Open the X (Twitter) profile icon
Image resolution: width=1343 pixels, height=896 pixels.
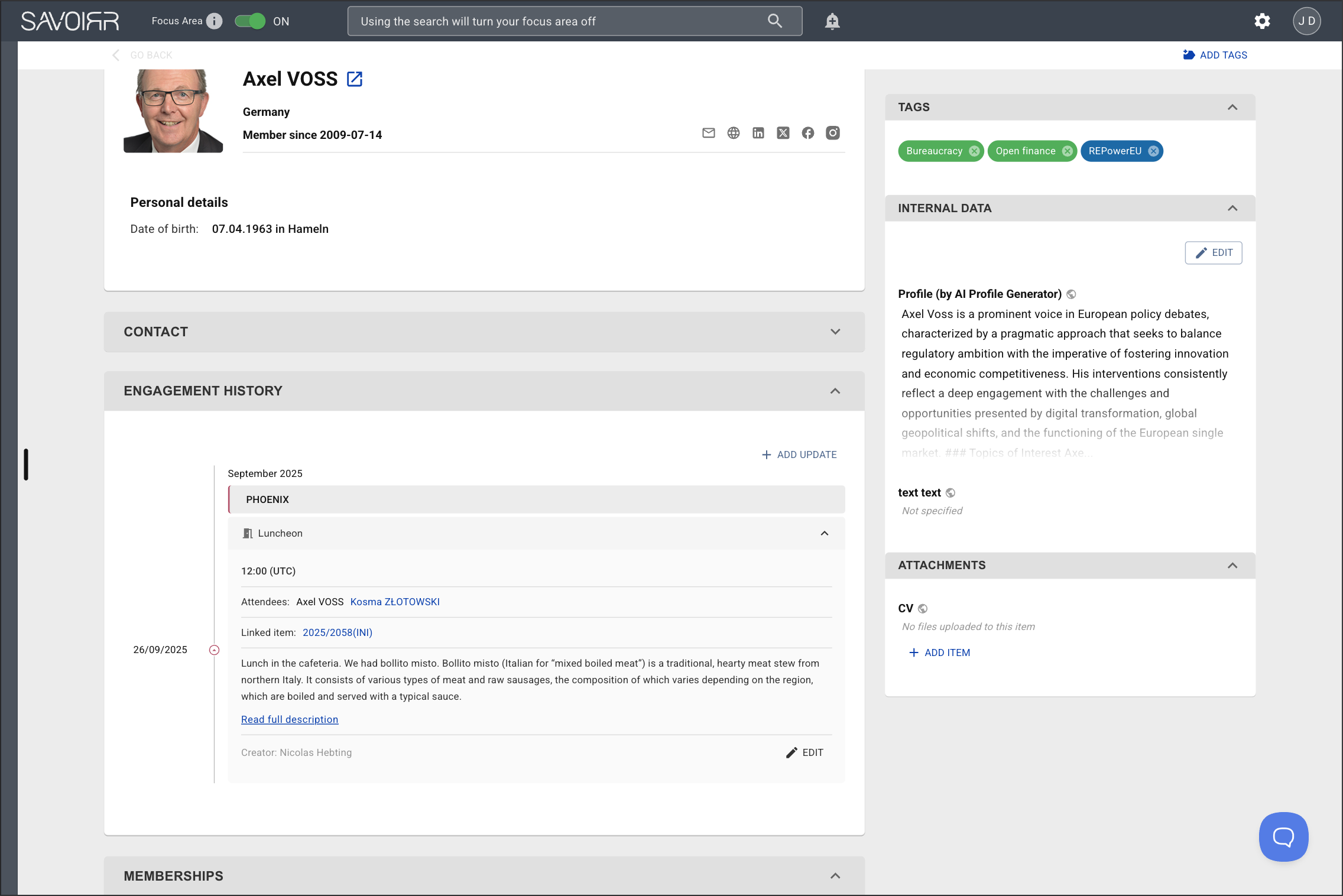pyautogui.click(x=783, y=133)
